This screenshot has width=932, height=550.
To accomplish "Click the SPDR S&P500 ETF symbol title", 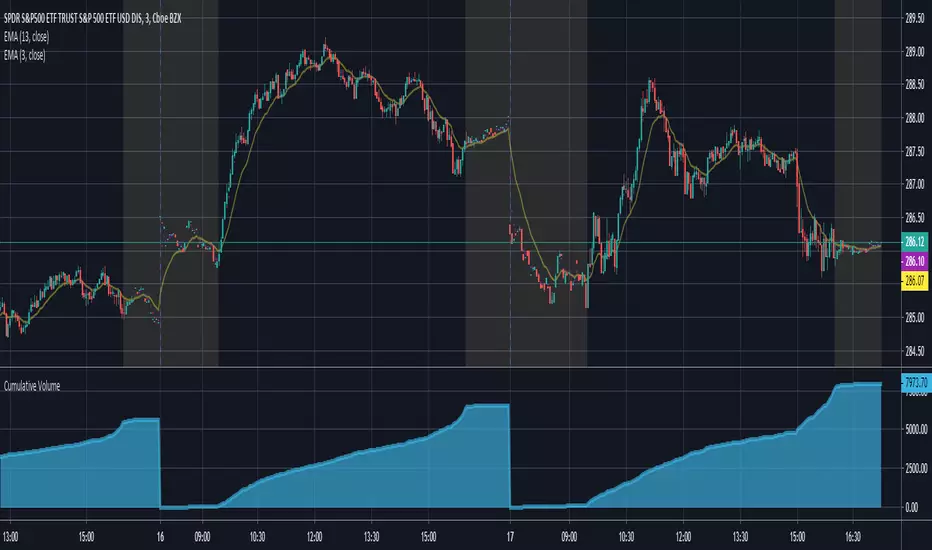I will [92, 18].
